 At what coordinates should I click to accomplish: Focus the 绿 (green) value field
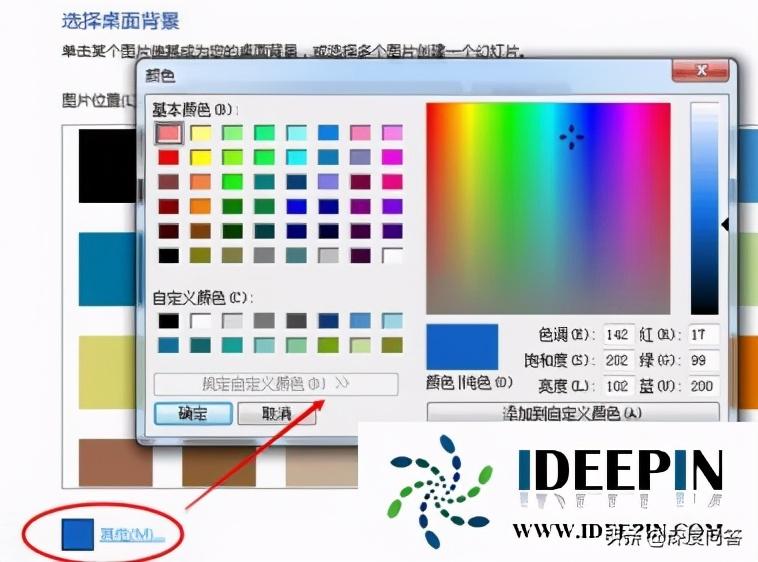click(x=703, y=360)
